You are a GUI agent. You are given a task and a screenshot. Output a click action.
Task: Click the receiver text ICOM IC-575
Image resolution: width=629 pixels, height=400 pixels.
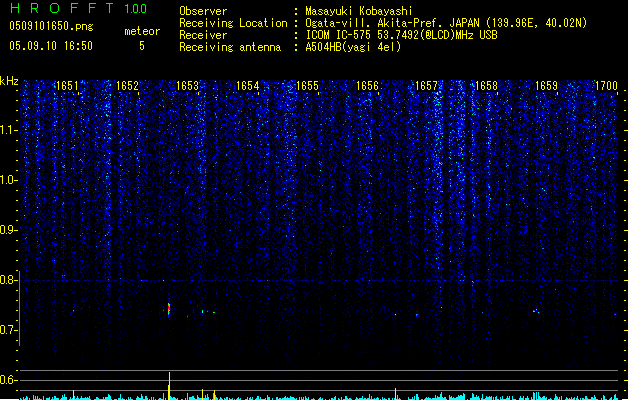(339, 35)
